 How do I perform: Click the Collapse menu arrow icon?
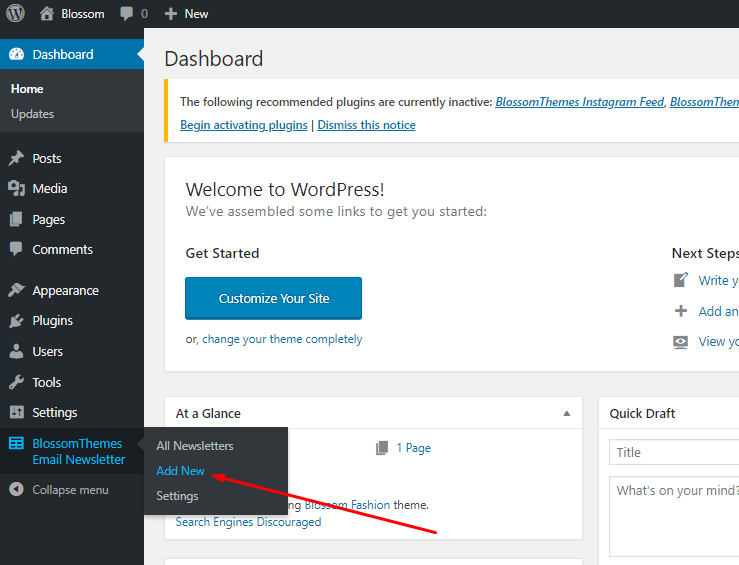(x=16, y=490)
